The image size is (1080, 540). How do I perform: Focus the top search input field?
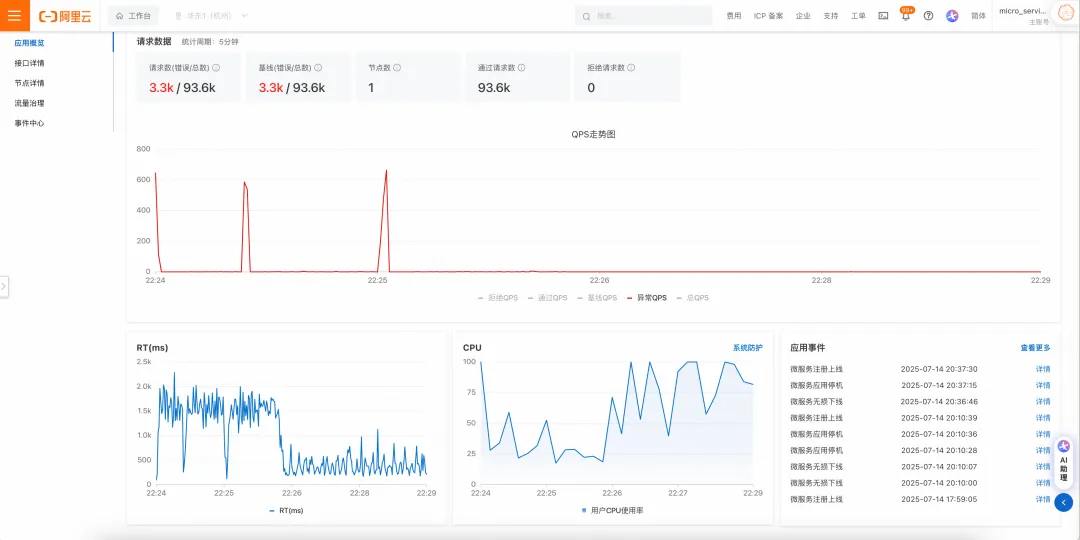point(643,16)
